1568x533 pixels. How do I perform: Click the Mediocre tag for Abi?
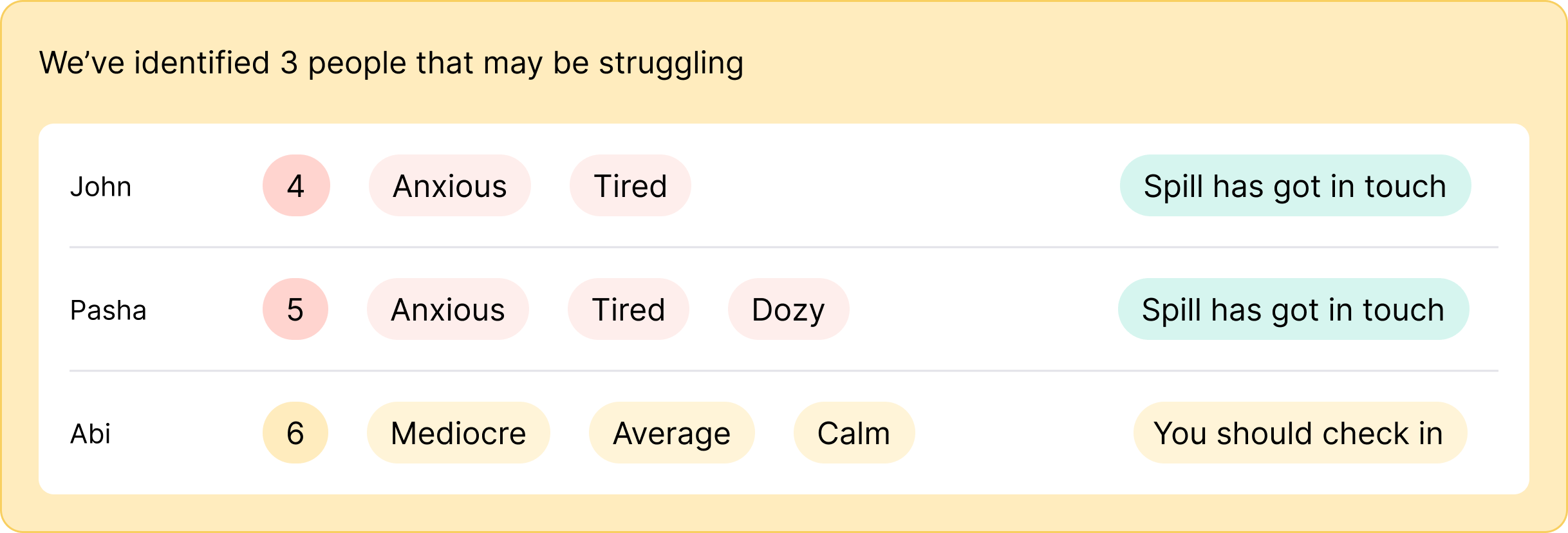(x=458, y=433)
